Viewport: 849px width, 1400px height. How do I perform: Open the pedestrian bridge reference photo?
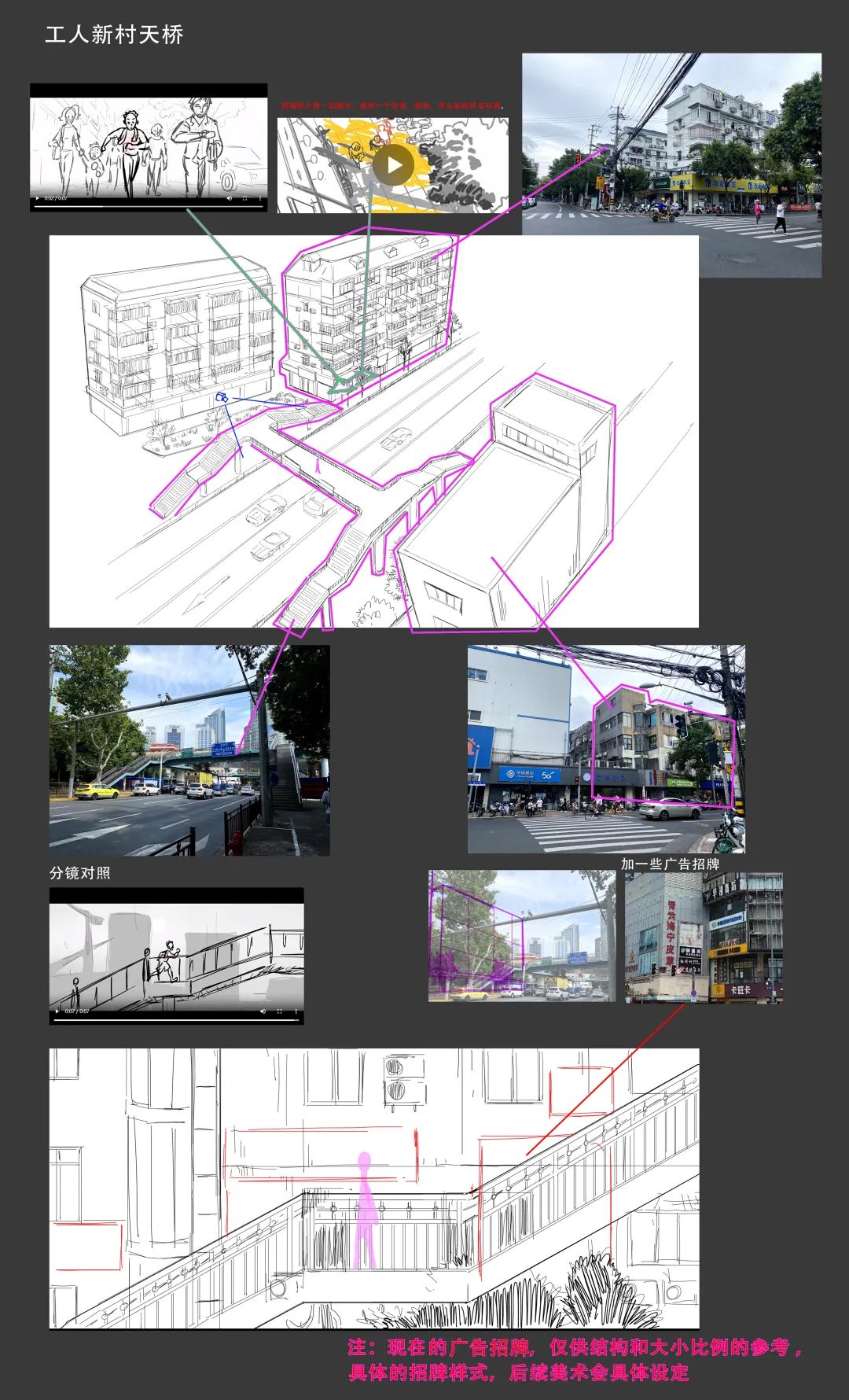(x=189, y=750)
